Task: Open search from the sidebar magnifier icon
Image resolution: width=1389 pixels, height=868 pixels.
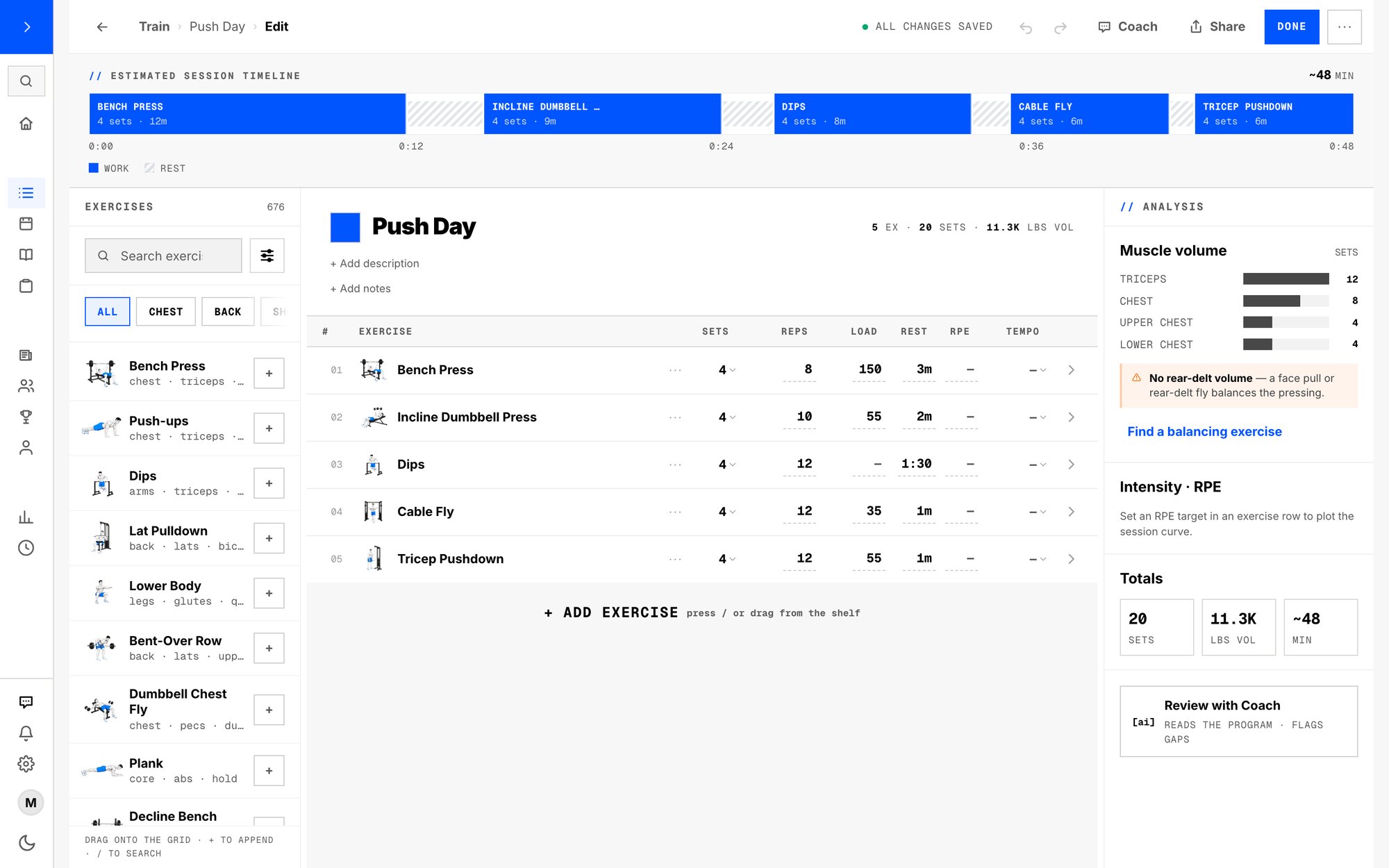Action: click(x=26, y=81)
